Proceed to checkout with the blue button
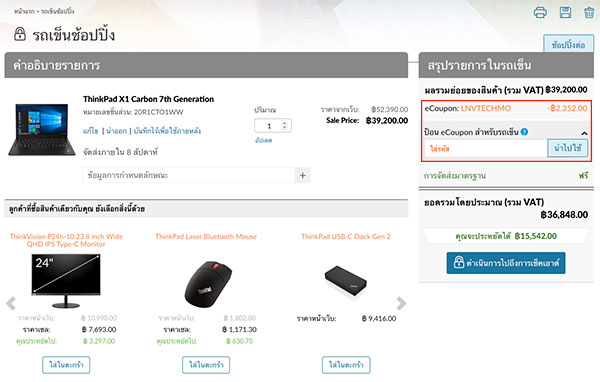The image size is (600, 382). pos(505,263)
